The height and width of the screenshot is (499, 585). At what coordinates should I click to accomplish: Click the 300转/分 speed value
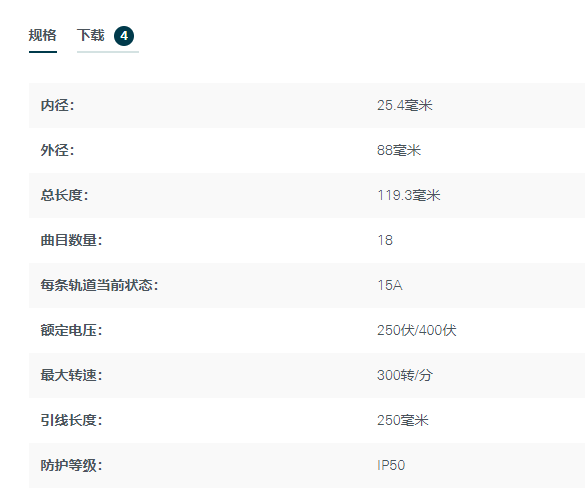pos(405,375)
